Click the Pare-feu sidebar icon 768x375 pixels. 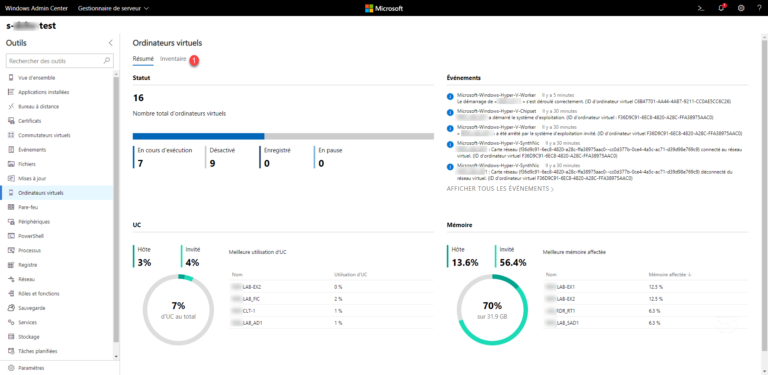pos(11,207)
